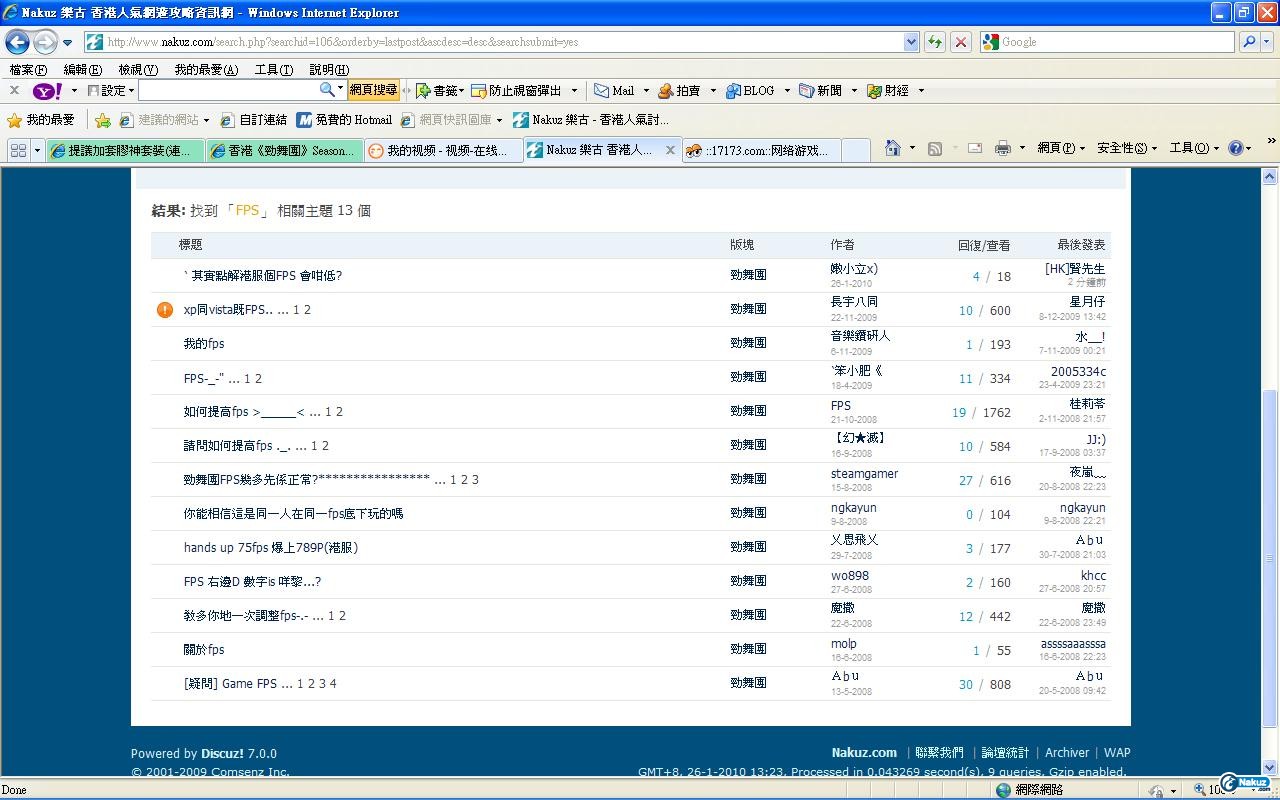Image resolution: width=1280 pixels, height=800 pixels.
Task: Click the BLOG toolbar button
Action: (x=750, y=90)
